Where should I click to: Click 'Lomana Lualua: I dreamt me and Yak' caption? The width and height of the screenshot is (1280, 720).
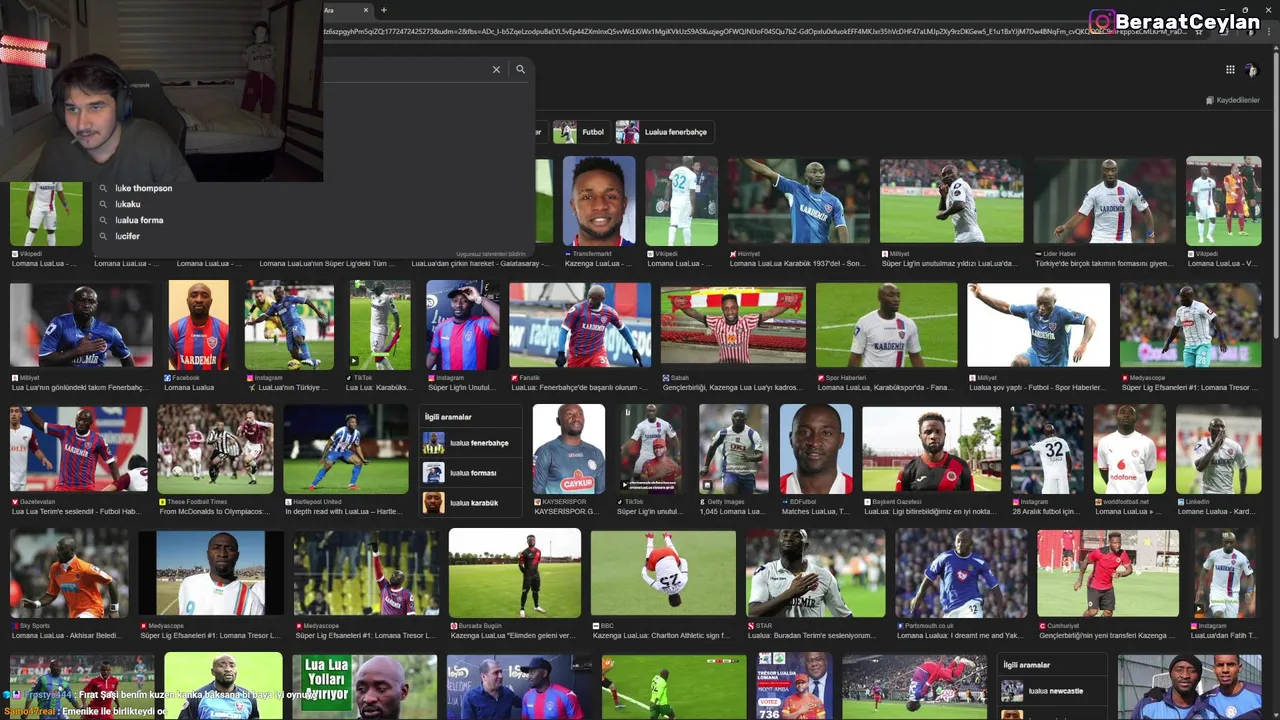pos(959,635)
